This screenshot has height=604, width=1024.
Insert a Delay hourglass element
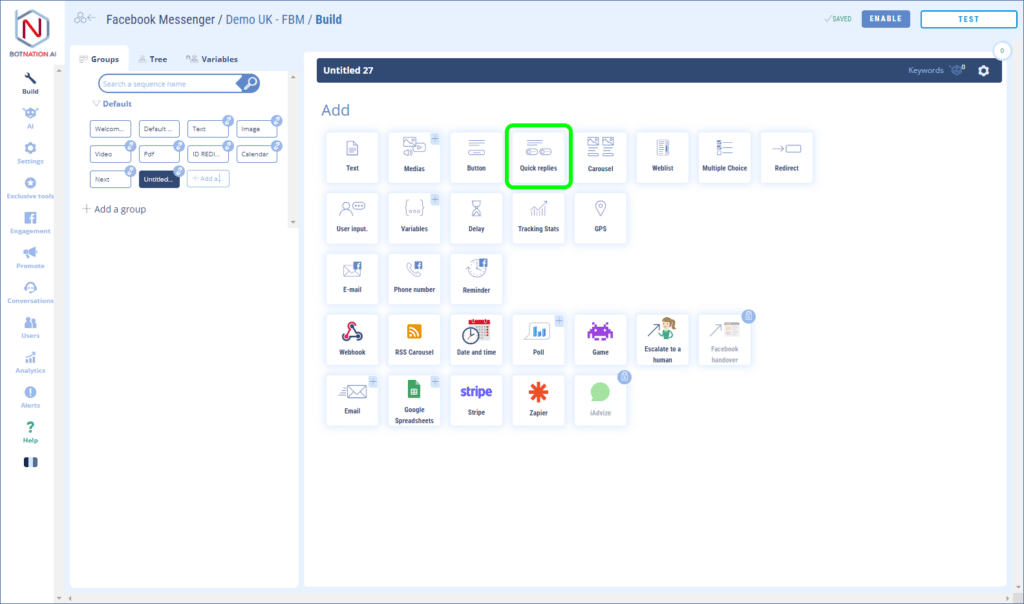point(476,218)
